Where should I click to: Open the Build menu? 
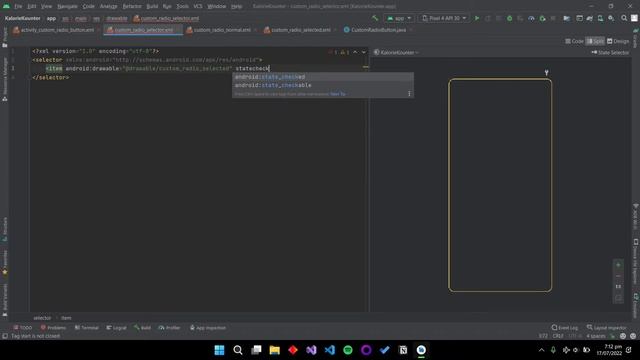click(152, 6)
